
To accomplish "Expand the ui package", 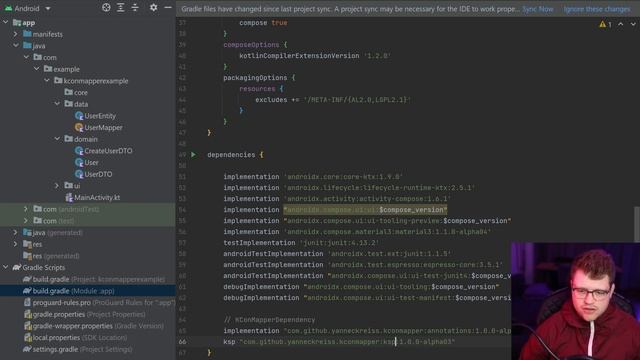I will pyautogui.click(x=57, y=186).
